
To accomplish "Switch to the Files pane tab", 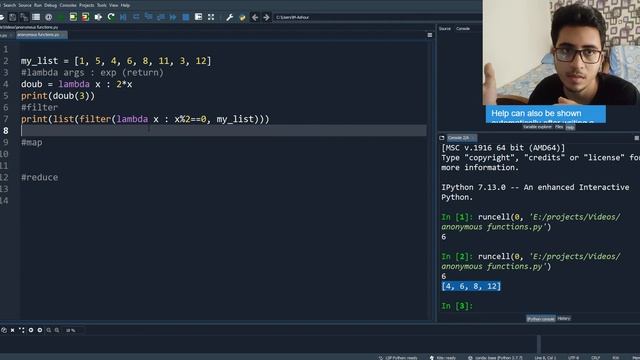I will pyautogui.click(x=559, y=127).
